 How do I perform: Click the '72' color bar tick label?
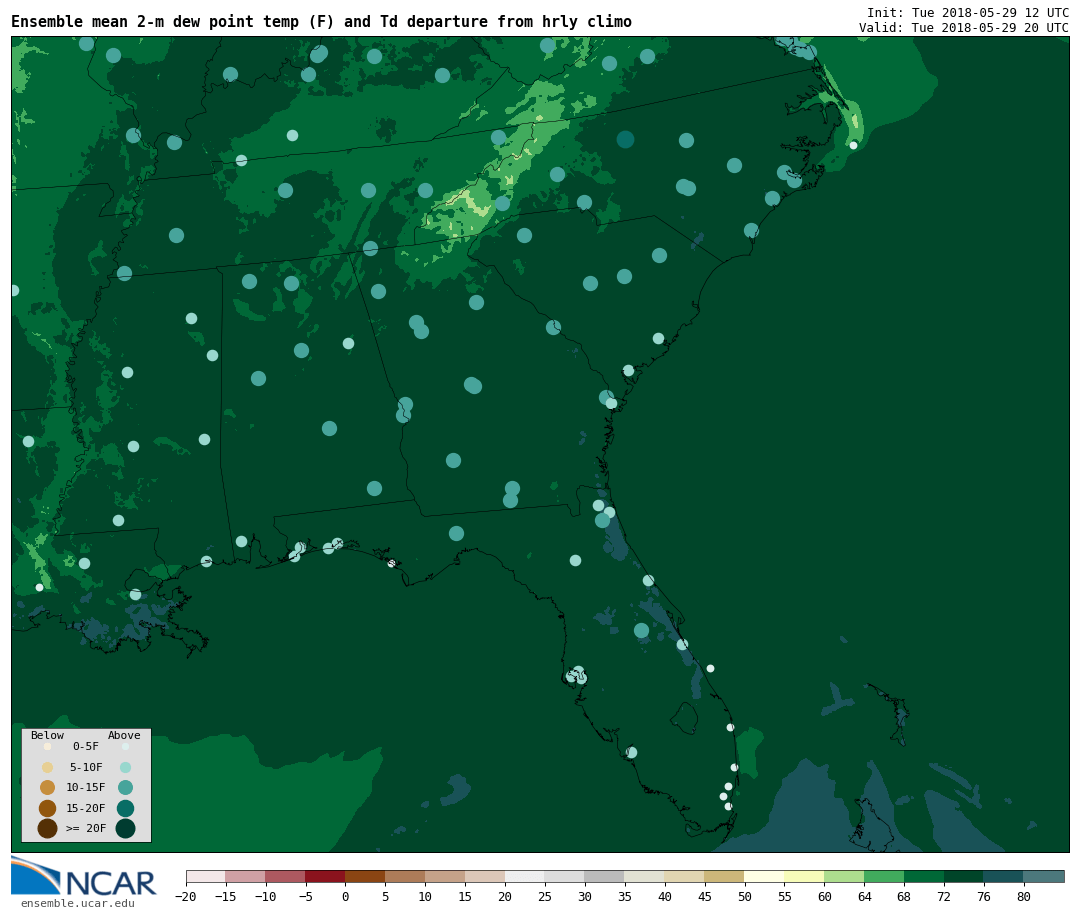tap(944, 896)
